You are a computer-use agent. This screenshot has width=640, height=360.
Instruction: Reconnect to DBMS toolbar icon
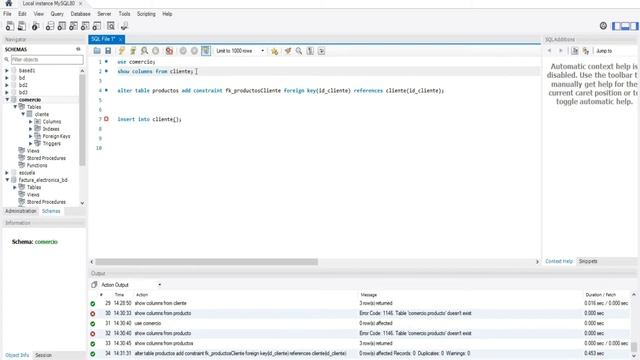[x=124, y=26]
